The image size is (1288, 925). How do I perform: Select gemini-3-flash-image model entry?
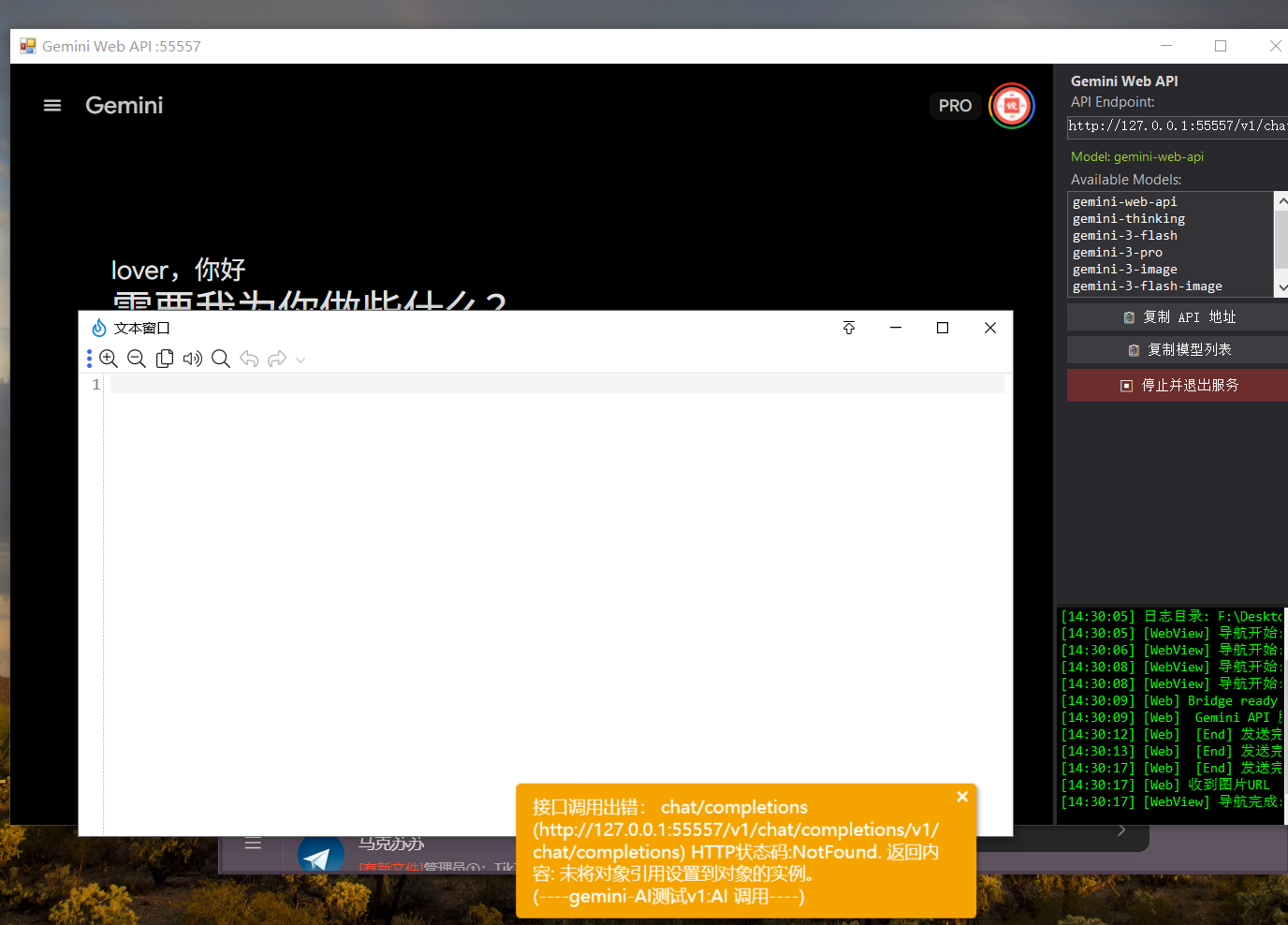pos(1148,286)
